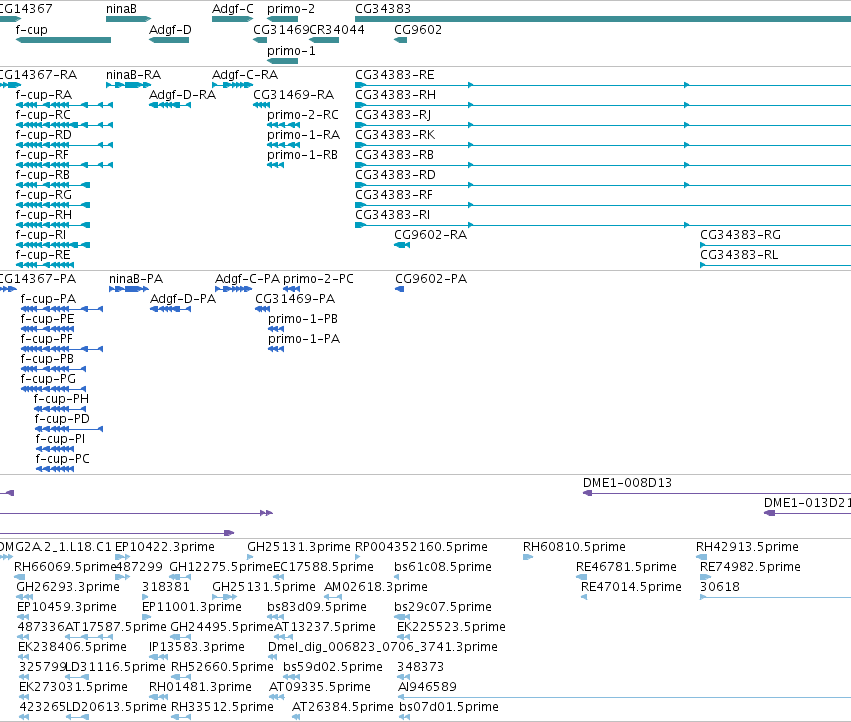Select EST GH25131.3prime
Image resolution: width=851 pixels, height=722 pixels.
250,556
